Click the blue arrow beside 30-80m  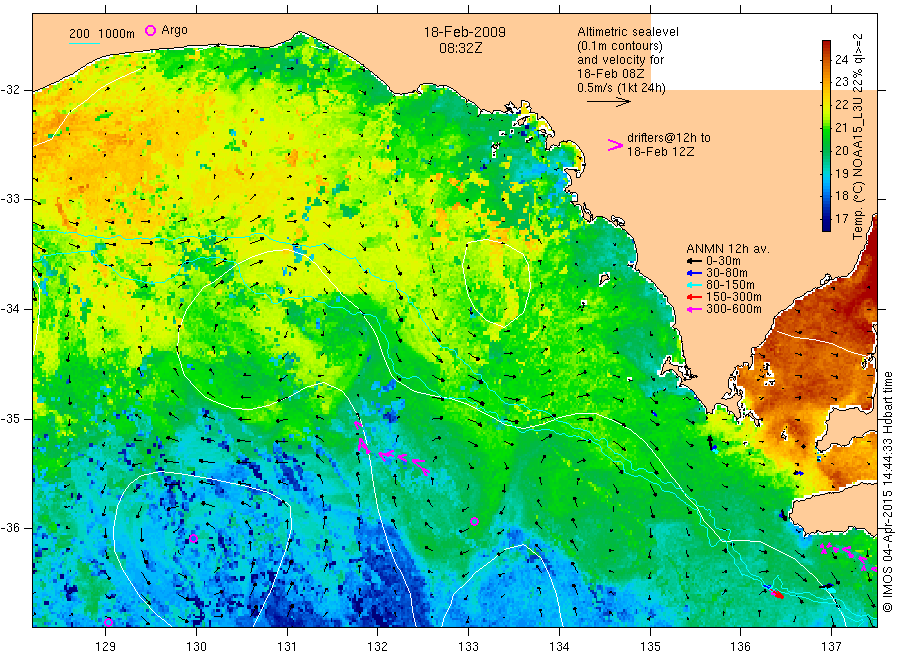694,273
